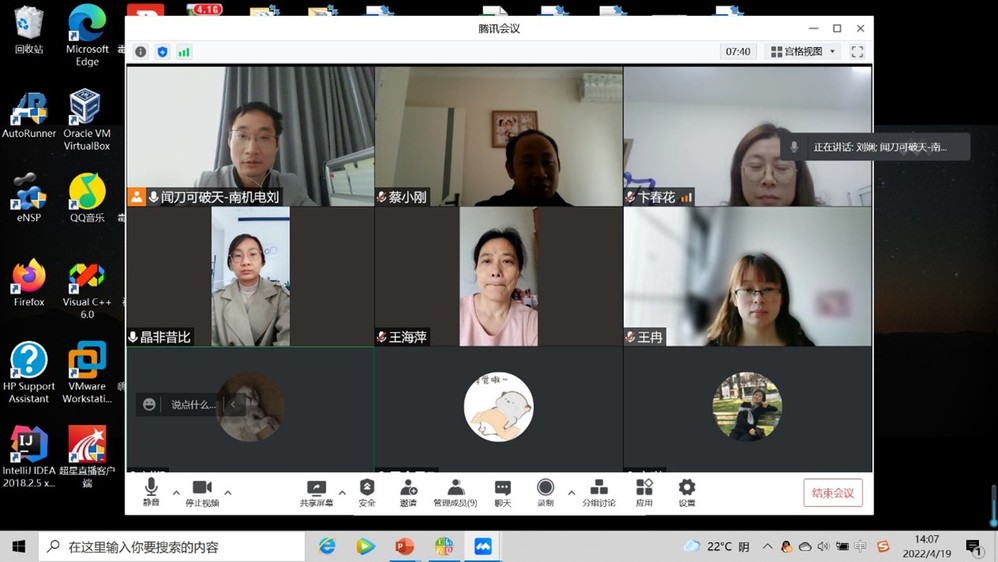
Task: Expand video options arrow beside 停止视频
Action: [x=228, y=492]
